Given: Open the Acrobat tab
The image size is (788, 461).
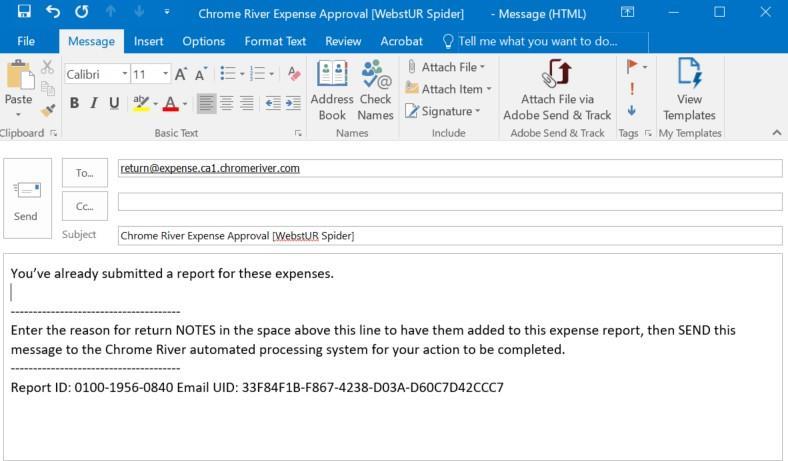Looking at the screenshot, I should pyautogui.click(x=401, y=41).
